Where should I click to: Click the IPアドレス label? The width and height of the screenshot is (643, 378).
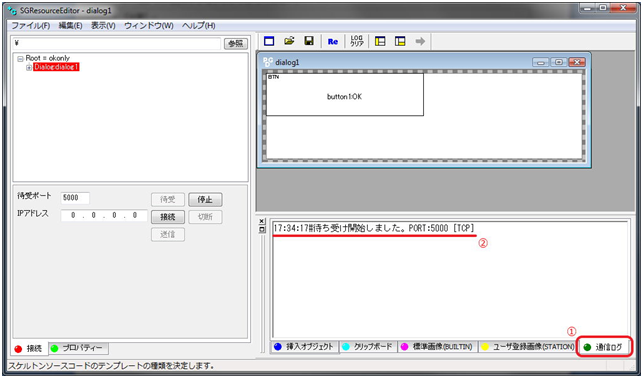pyautogui.click(x=33, y=213)
